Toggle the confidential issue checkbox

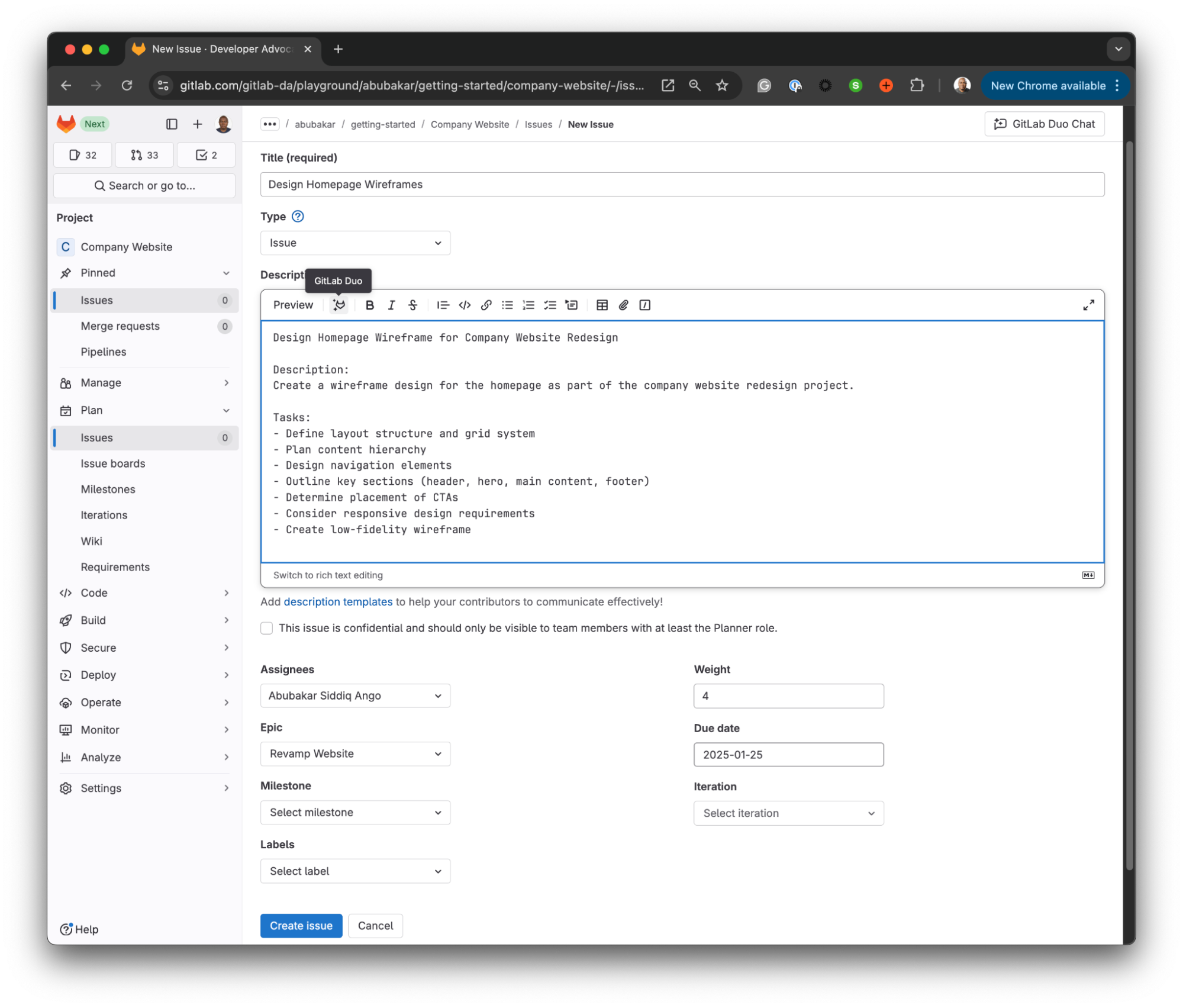click(x=267, y=628)
